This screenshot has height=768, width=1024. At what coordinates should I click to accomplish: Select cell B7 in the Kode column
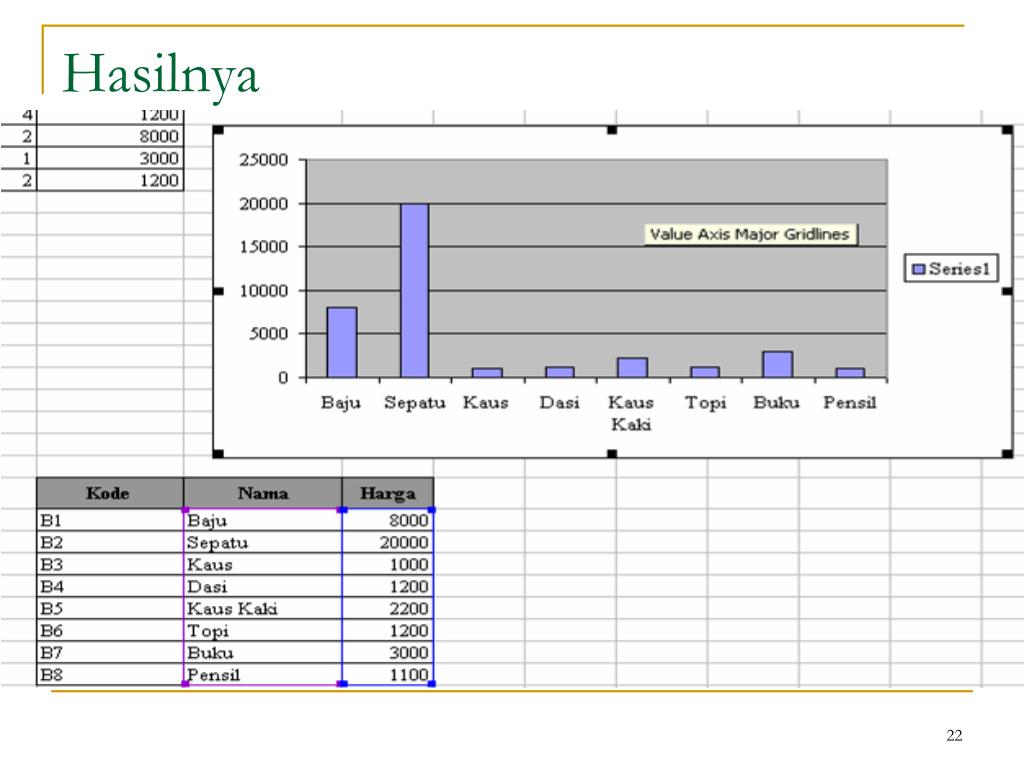pos(110,652)
